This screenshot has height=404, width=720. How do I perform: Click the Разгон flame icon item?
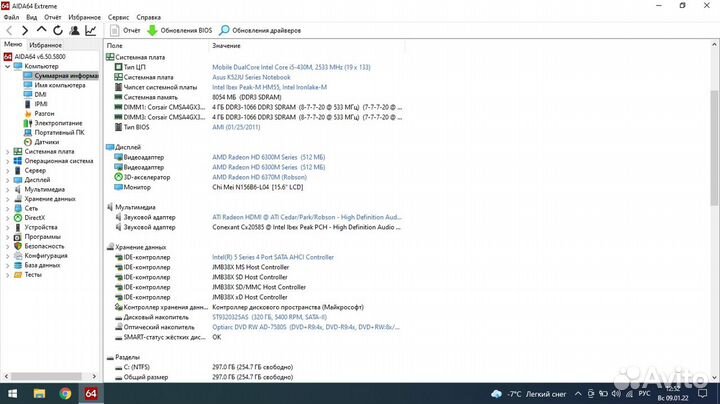pos(28,113)
